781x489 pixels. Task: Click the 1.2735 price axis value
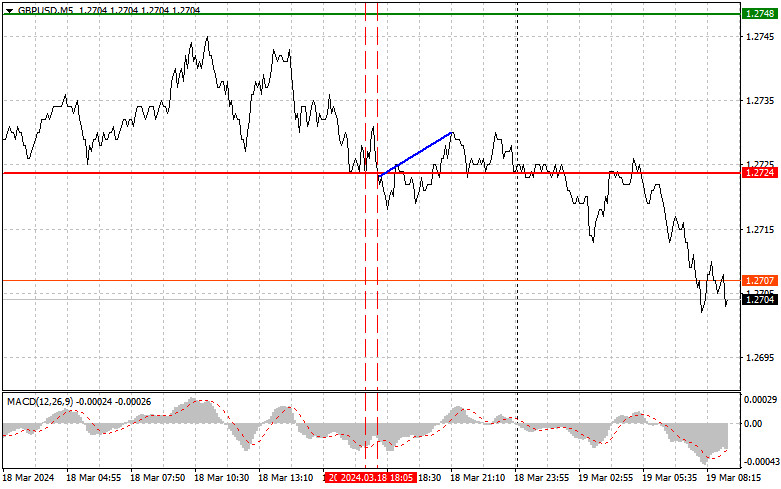tap(760, 101)
